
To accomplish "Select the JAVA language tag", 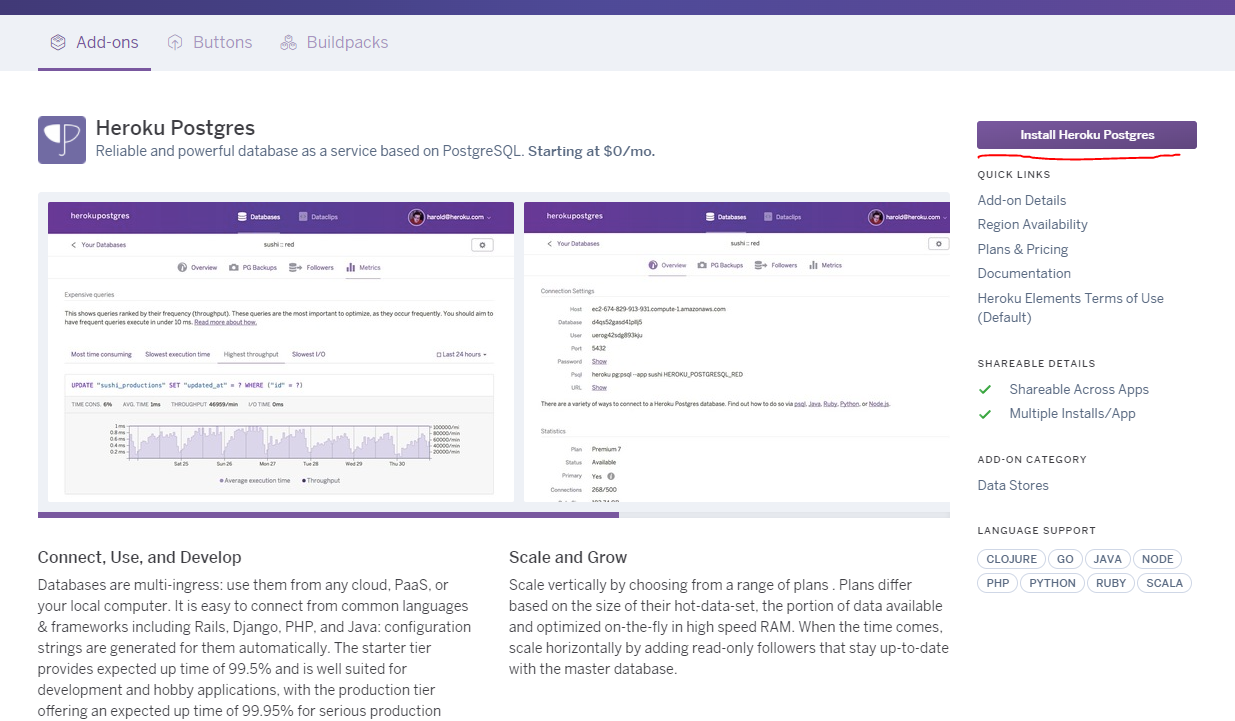I will pos(1107,559).
